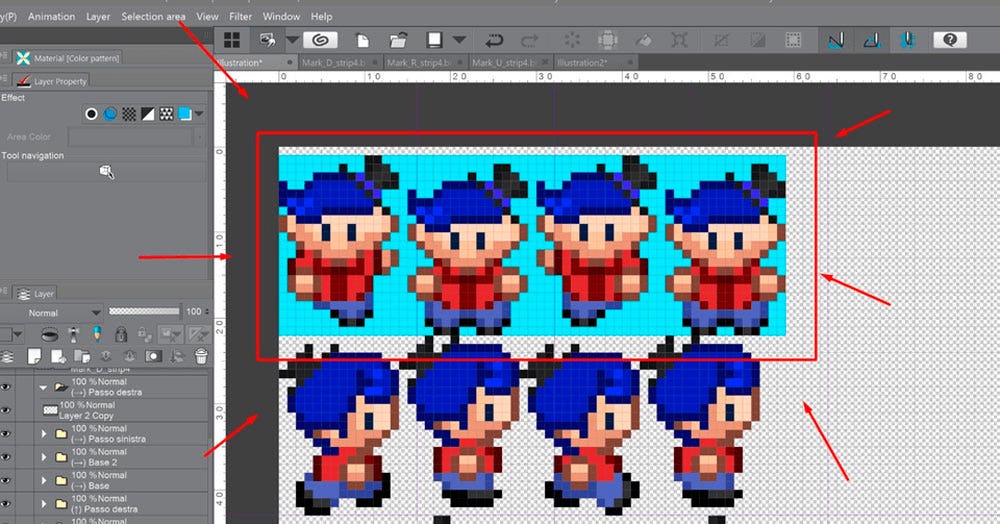Delete layer with the trash icon

(201, 356)
